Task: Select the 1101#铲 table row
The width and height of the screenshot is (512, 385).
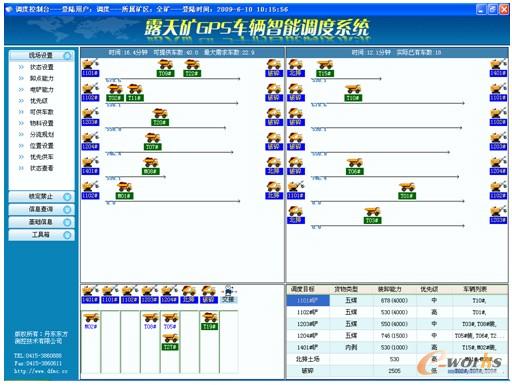Action: pyautogui.click(x=397, y=301)
